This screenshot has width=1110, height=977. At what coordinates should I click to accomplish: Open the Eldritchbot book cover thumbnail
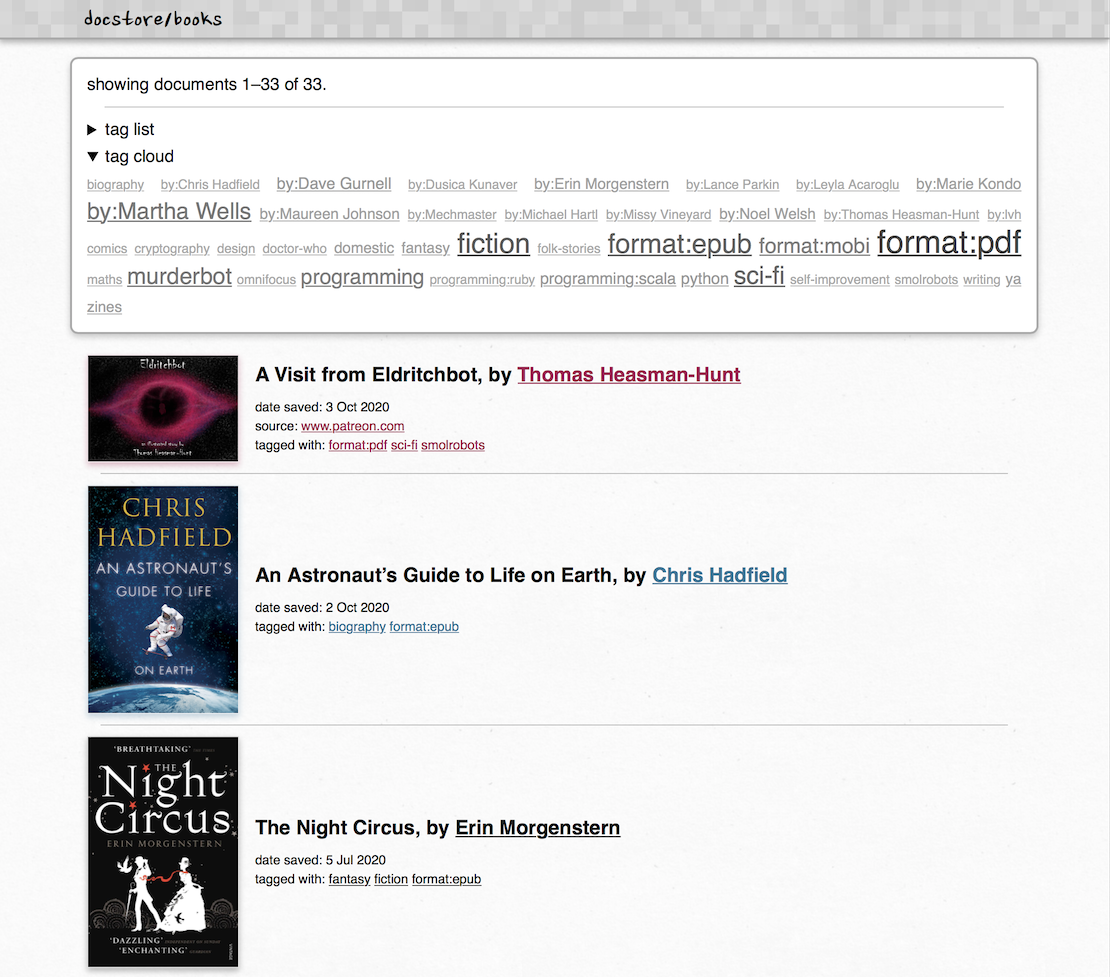point(163,408)
